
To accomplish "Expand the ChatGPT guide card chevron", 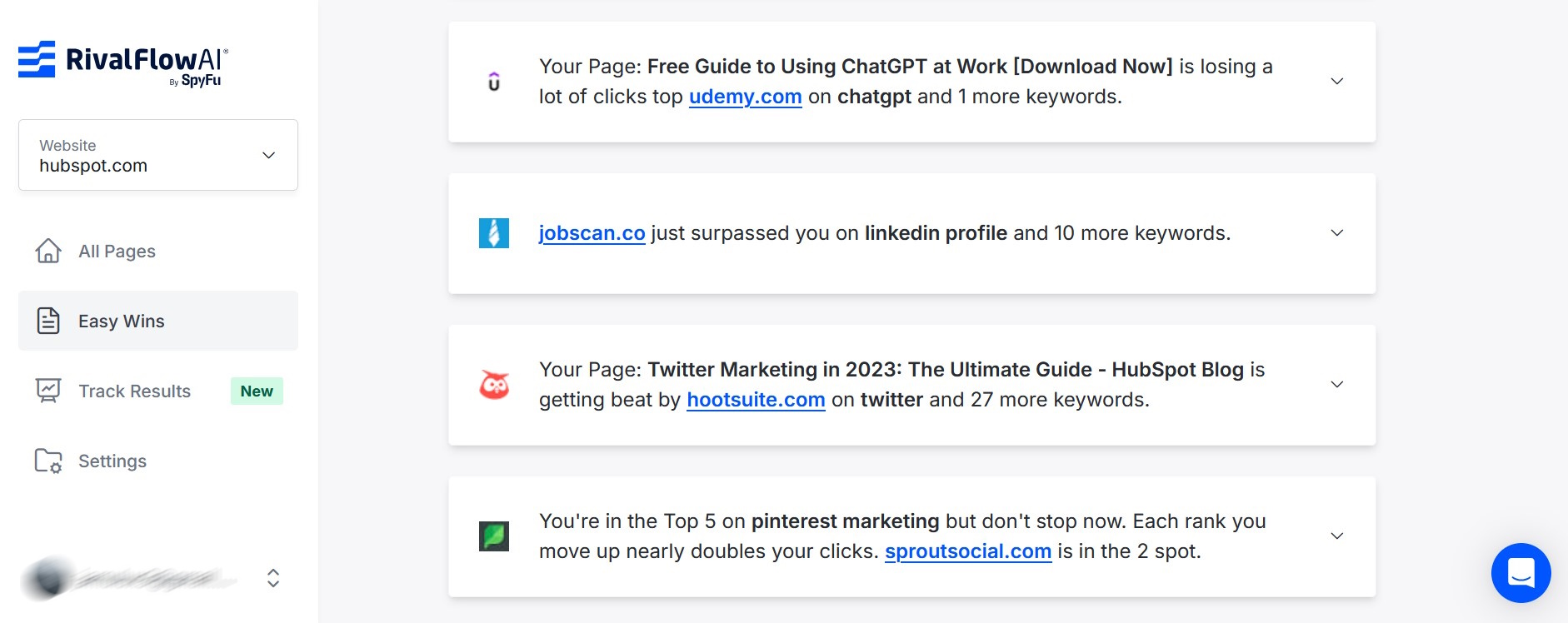I will [x=1337, y=82].
